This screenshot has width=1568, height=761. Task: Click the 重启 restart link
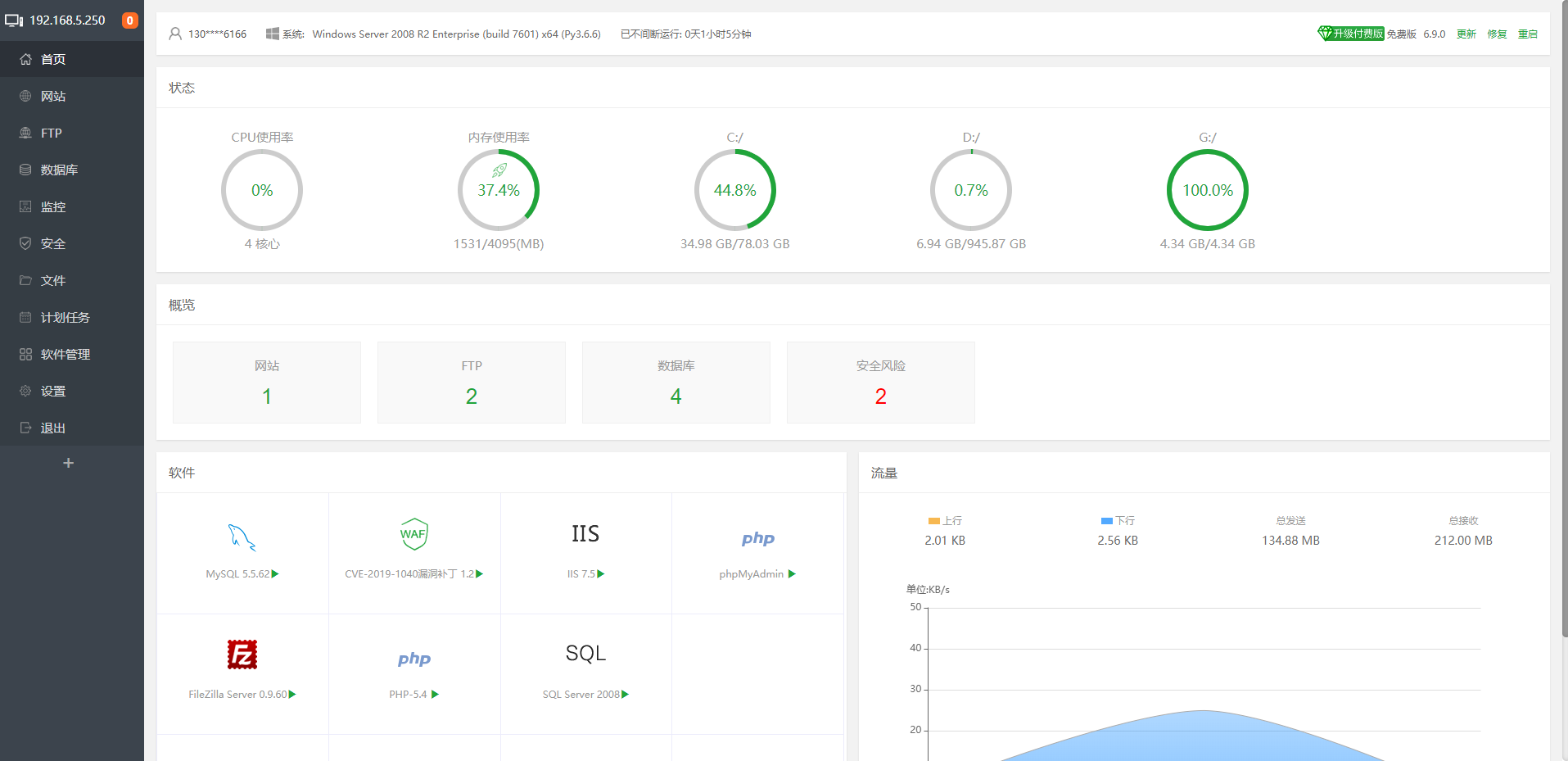[x=1528, y=34]
